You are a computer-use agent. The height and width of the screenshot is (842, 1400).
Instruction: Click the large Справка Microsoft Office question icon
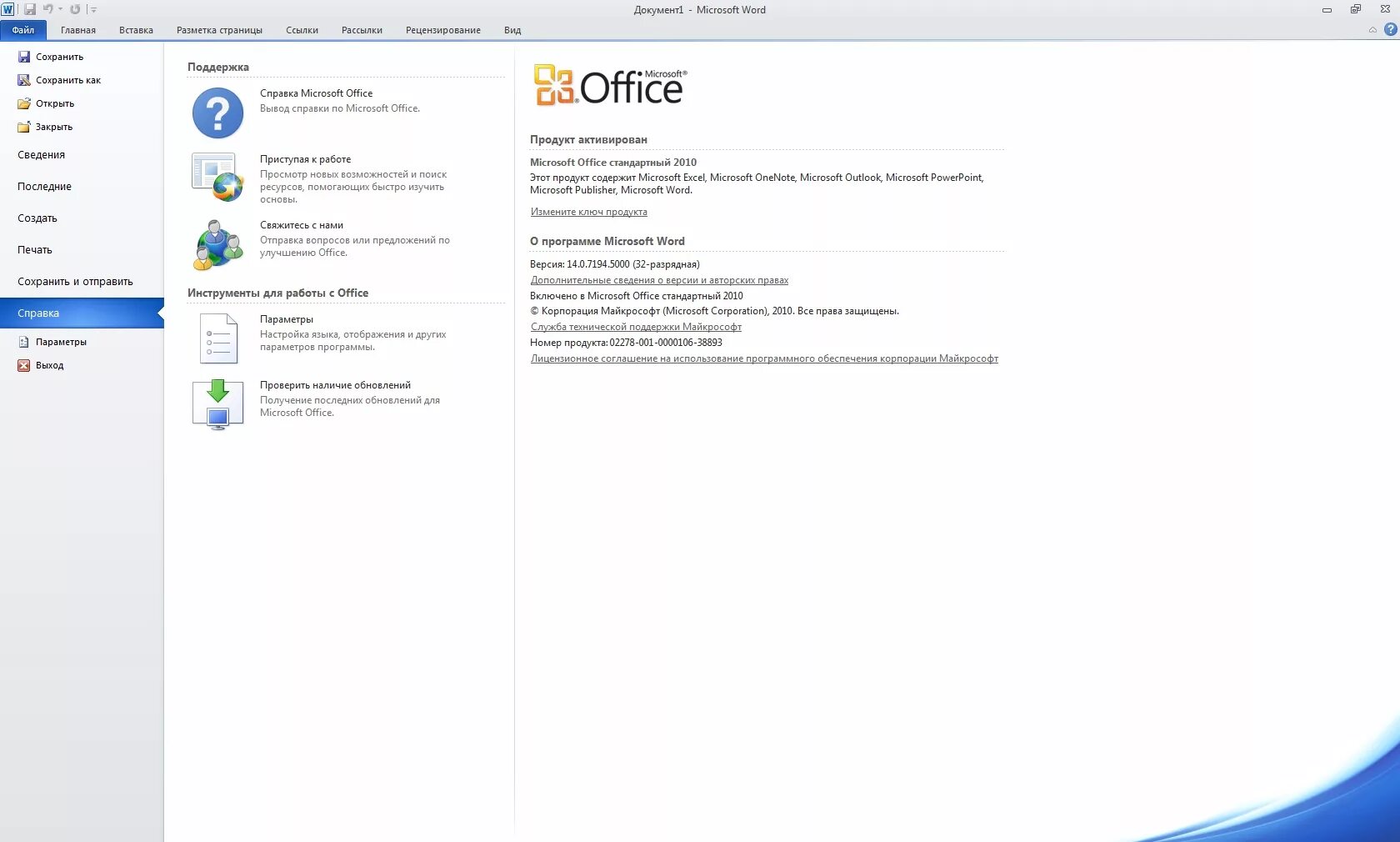[x=218, y=113]
